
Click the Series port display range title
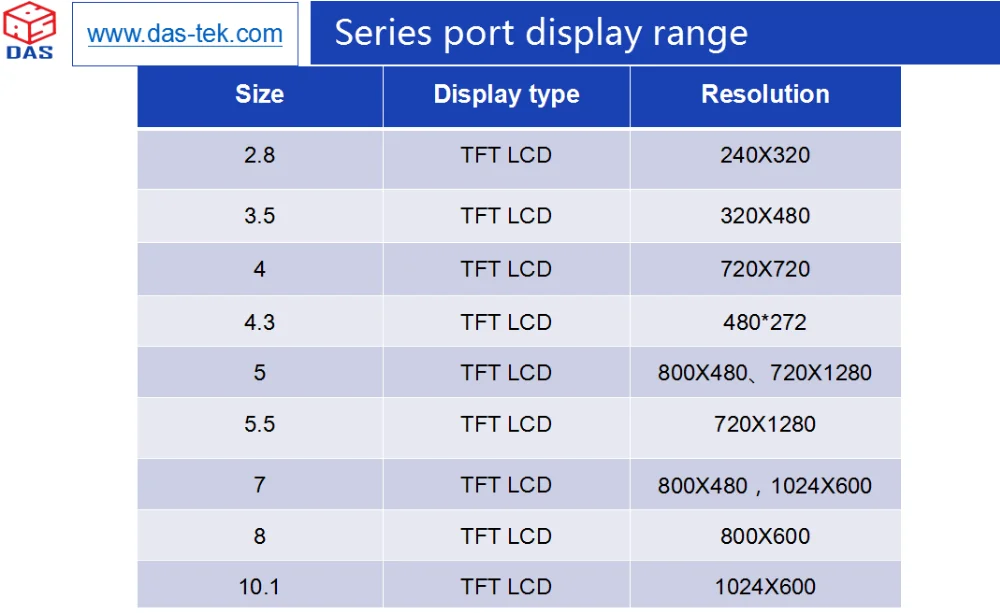coord(541,33)
